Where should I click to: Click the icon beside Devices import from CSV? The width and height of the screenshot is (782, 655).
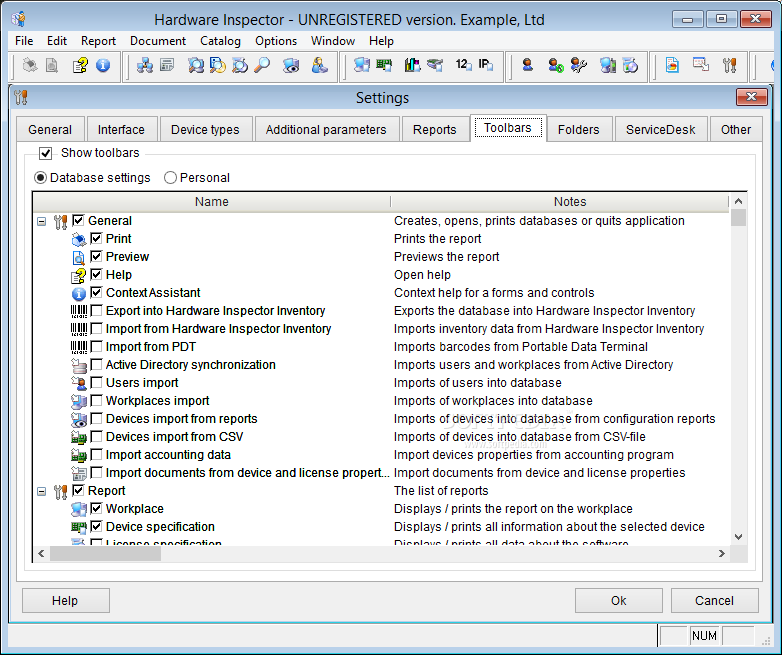79,437
